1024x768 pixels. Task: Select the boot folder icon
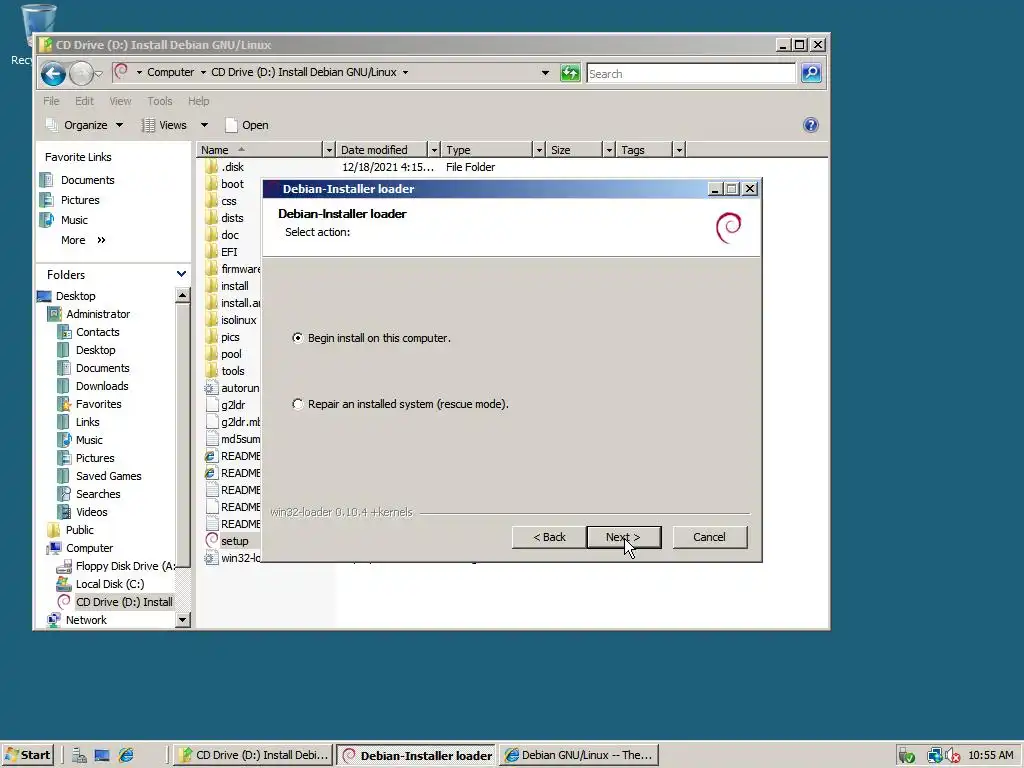pyautogui.click(x=211, y=184)
